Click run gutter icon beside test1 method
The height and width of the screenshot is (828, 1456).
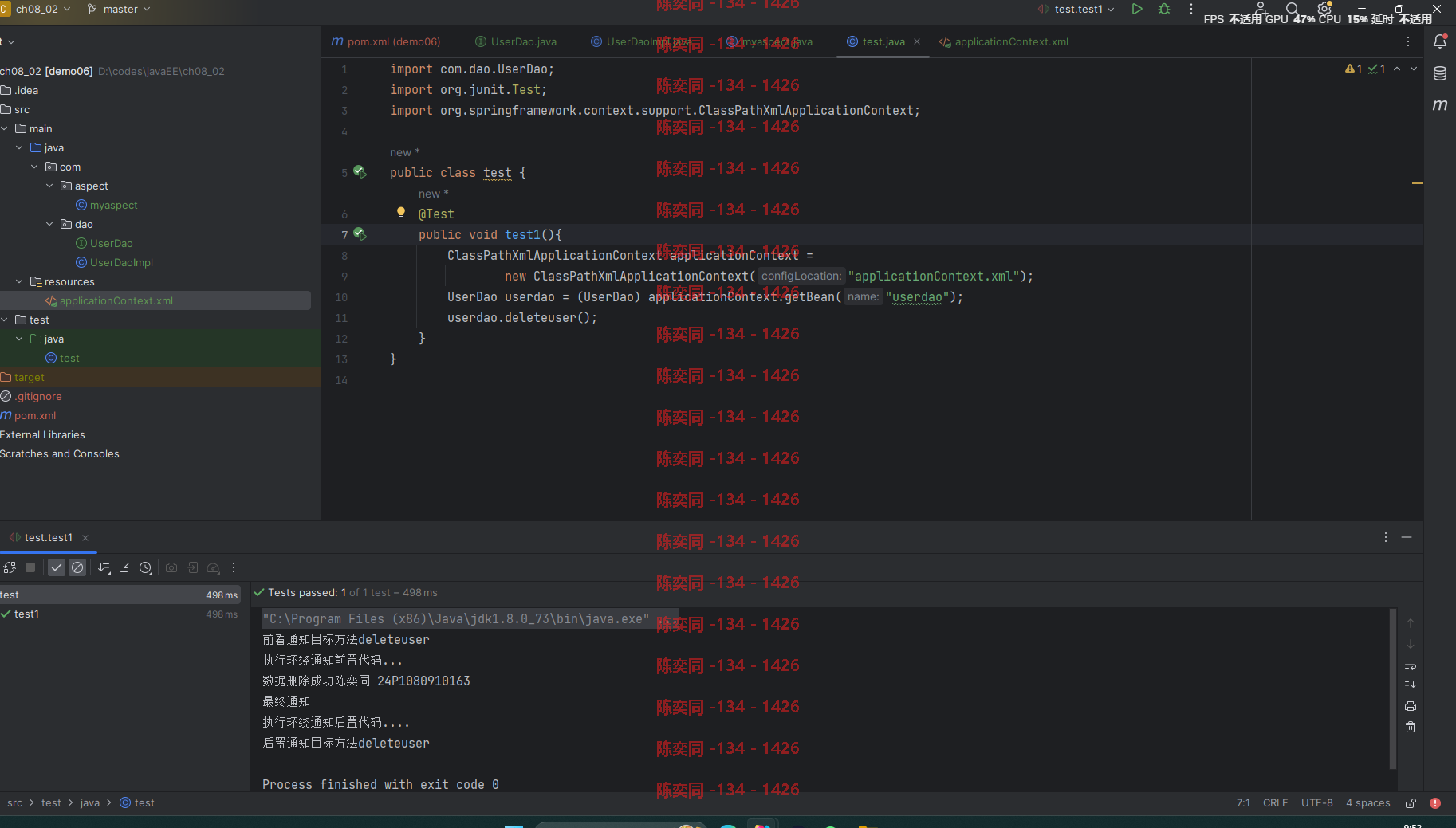coord(360,233)
